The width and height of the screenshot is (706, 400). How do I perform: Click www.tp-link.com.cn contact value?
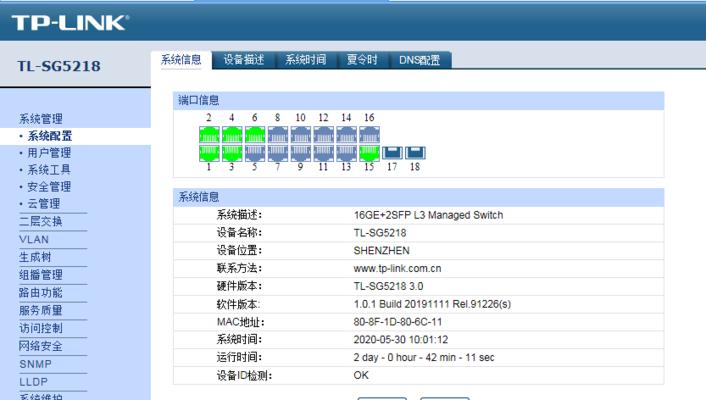(397, 268)
